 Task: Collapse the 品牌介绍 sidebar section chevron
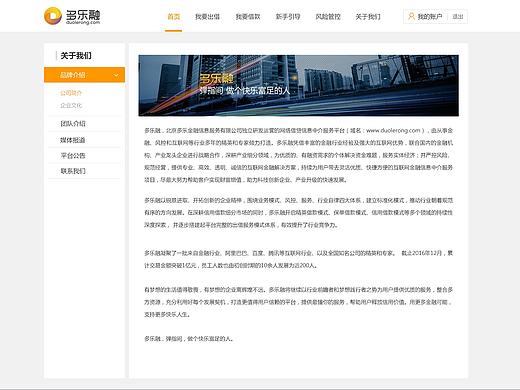coord(116,75)
